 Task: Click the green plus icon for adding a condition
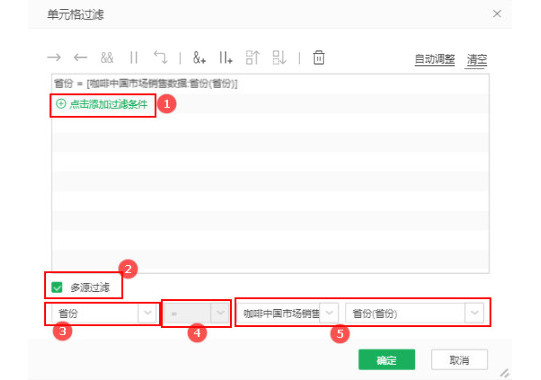point(61,104)
